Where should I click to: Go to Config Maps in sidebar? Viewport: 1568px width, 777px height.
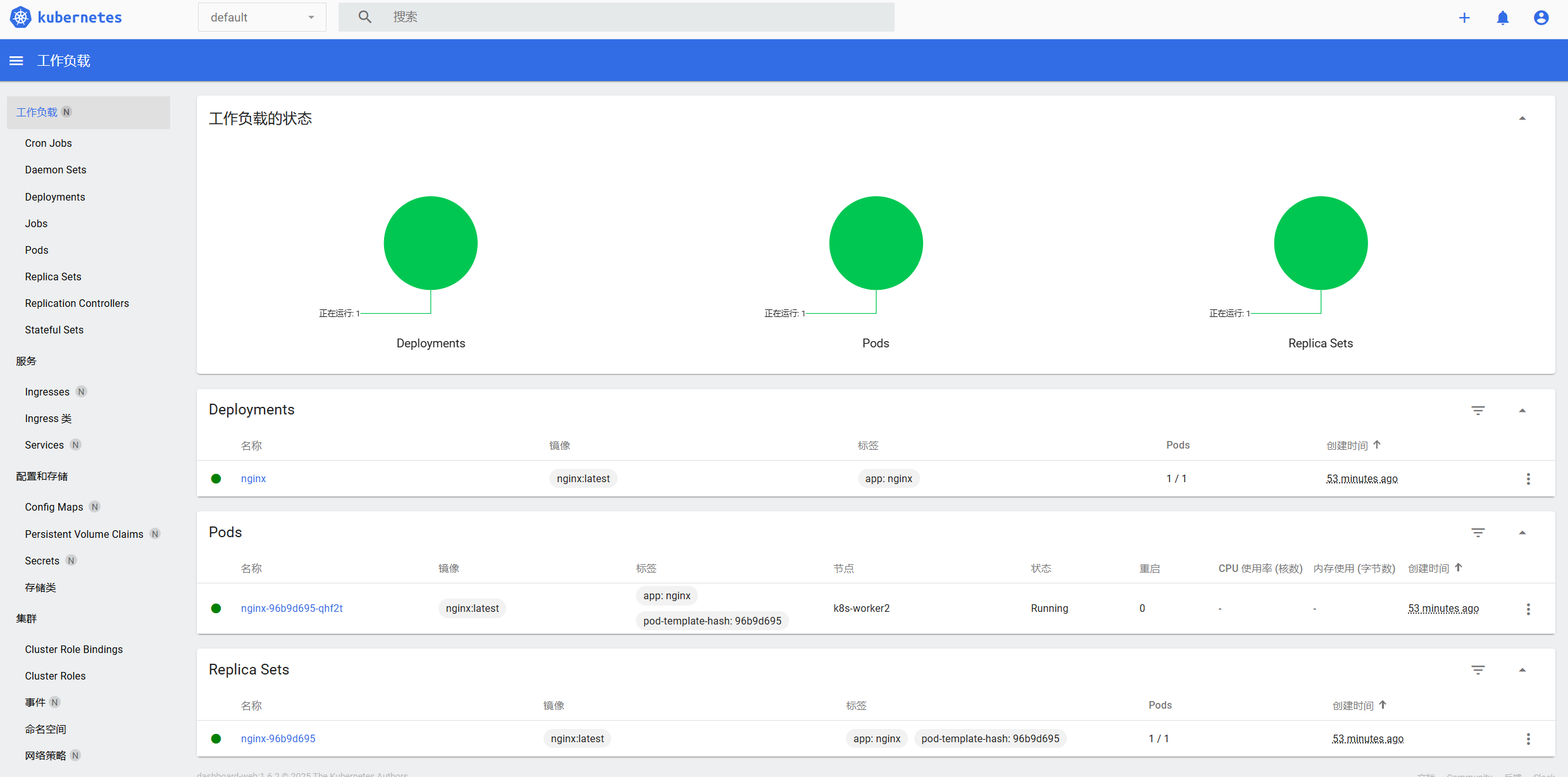pyautogui.click(x=54, y=507)
